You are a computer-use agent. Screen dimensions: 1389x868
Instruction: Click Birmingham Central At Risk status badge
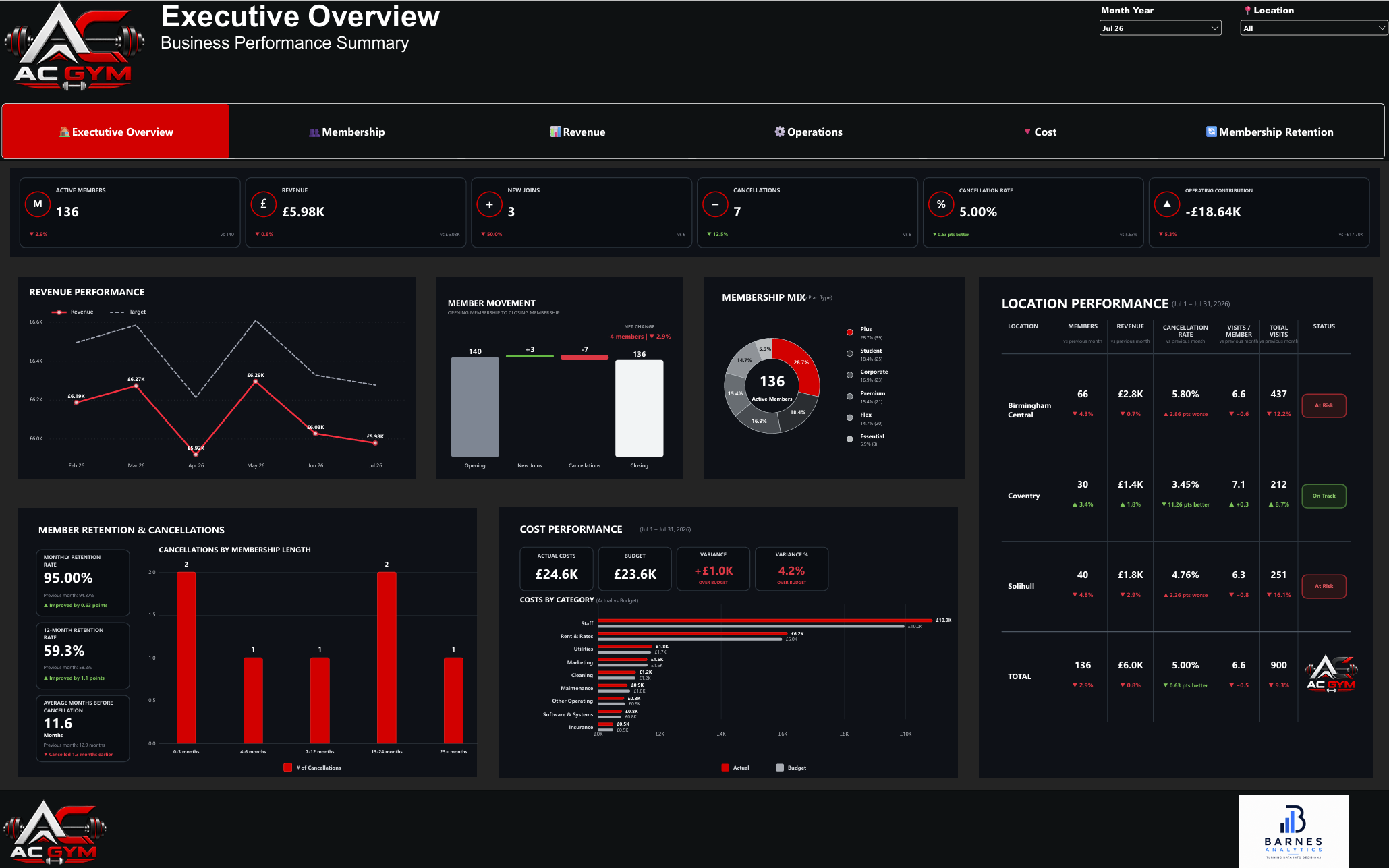(x=1324, y=405)
